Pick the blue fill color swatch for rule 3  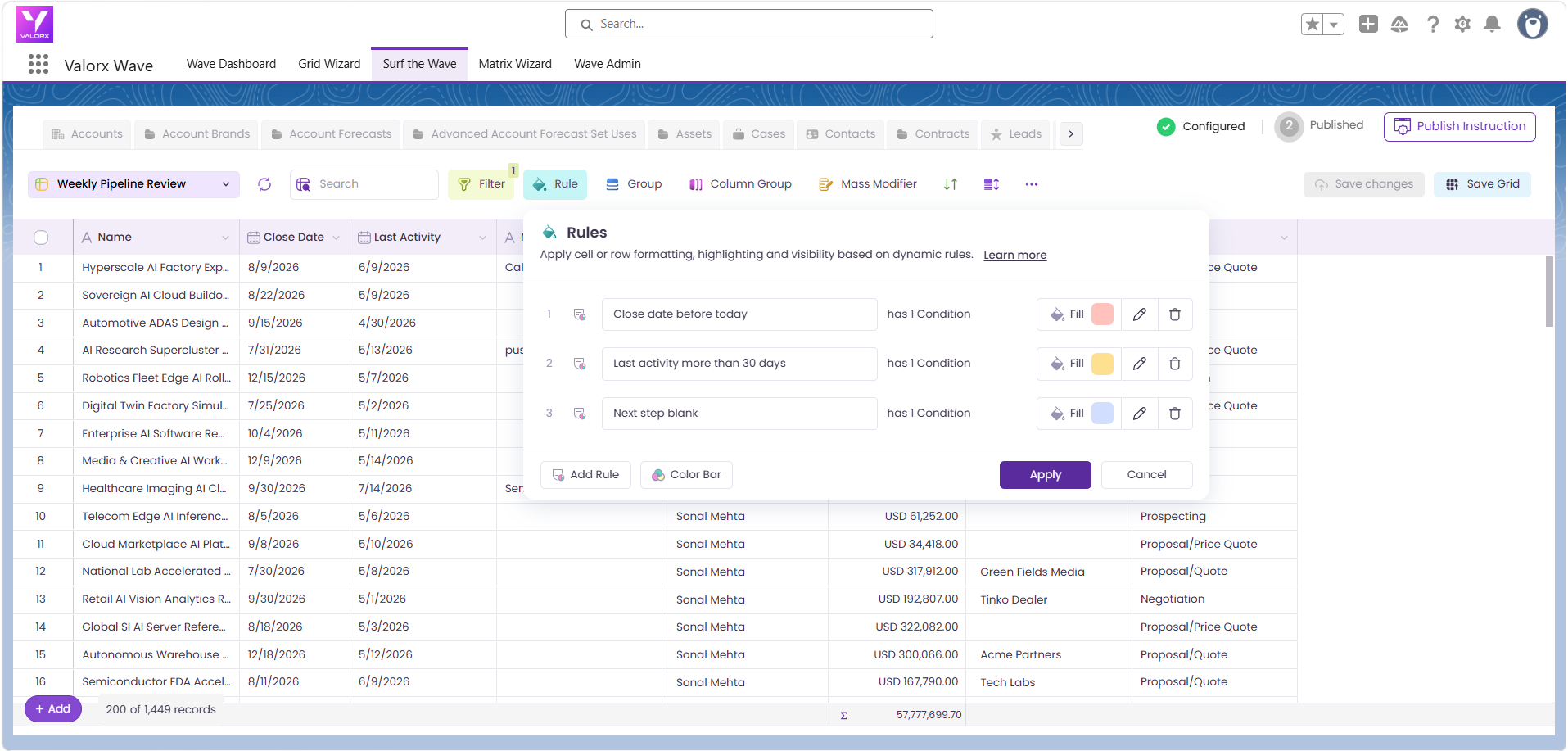point(1103,414)
